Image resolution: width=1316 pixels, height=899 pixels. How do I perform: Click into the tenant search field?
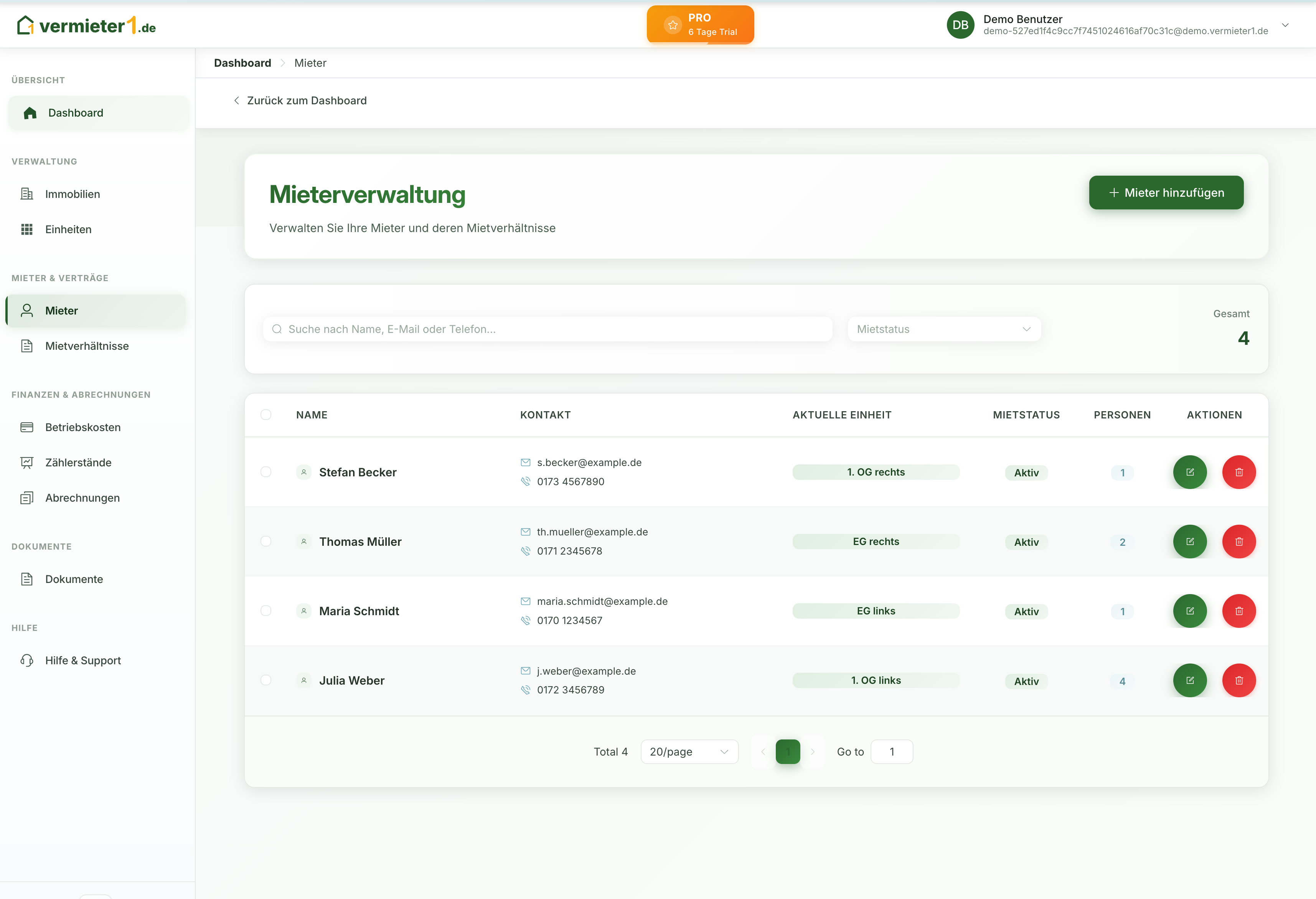pyautogui.click(x=547, y=329)
